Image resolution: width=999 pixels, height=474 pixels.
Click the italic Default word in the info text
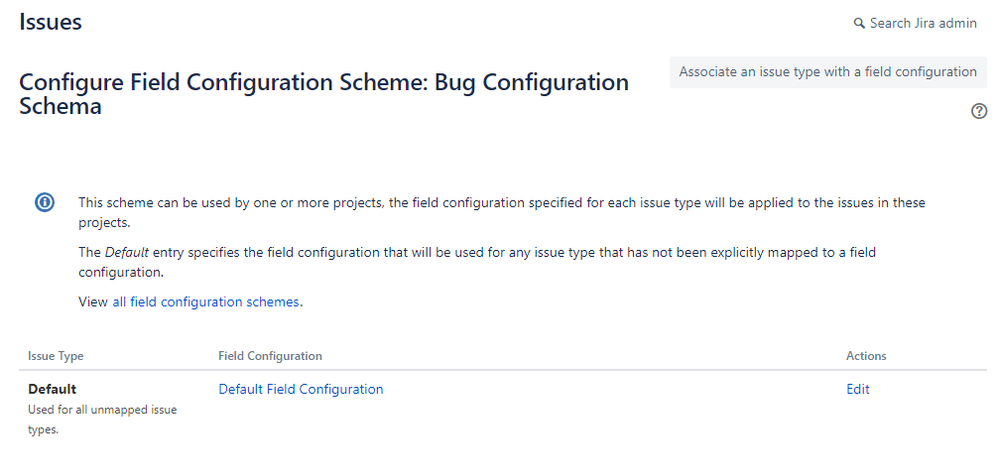[127, 252]
